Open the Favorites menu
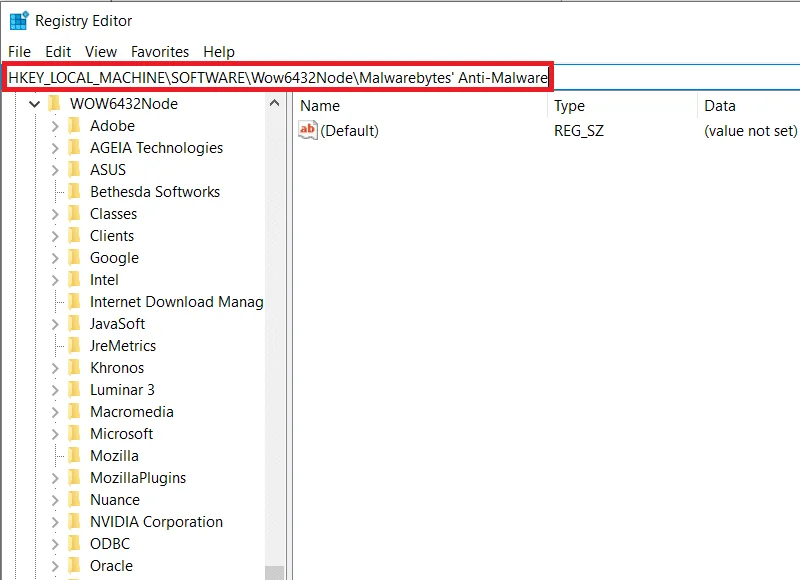800x580 pixels. click(160, 52)
